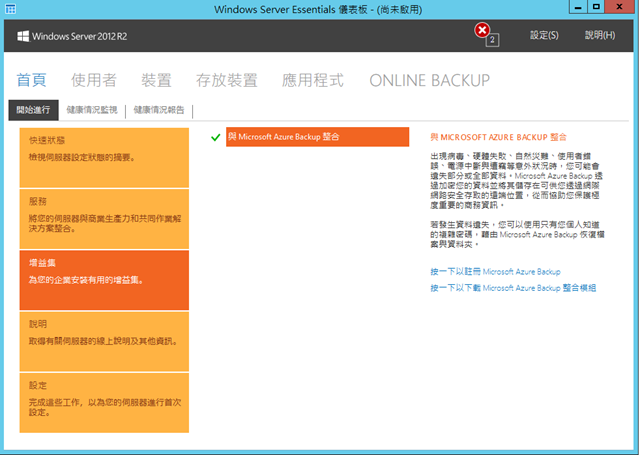This screenshot has width=640, height=455.
Task: Select the 快速狀態 category tile
Action: click(x=104, y=158)
